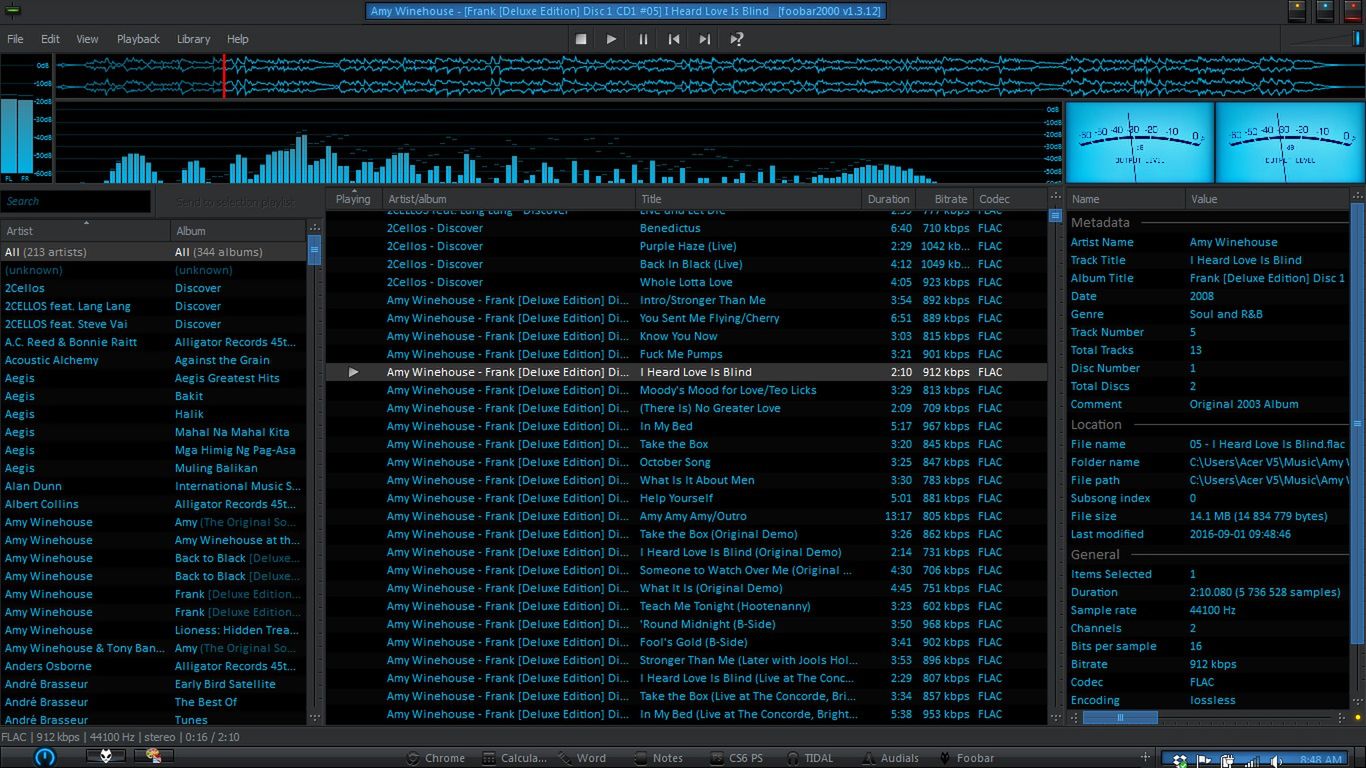Stop playback with the Stop button
Image resolution: width=1366 pixels, height=768 pixels.
581,39
